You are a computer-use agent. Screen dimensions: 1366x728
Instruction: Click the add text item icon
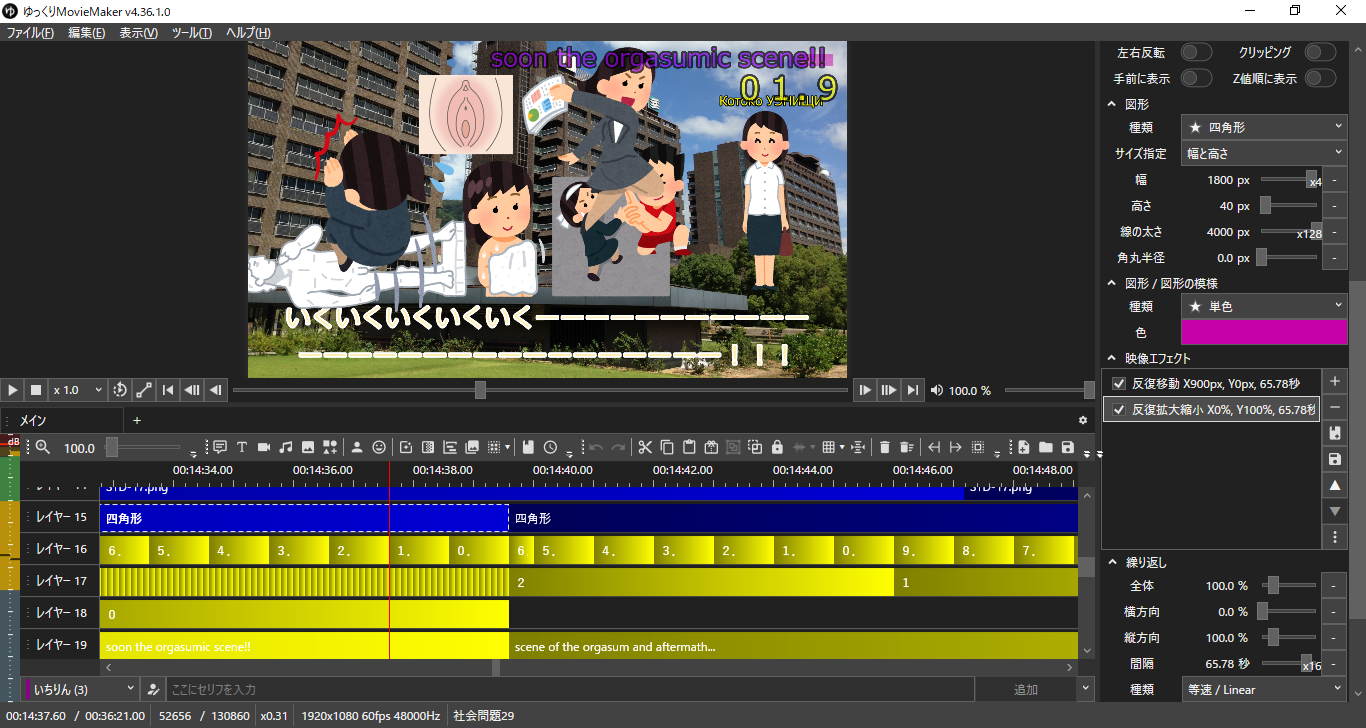click(x=241, y=447)
